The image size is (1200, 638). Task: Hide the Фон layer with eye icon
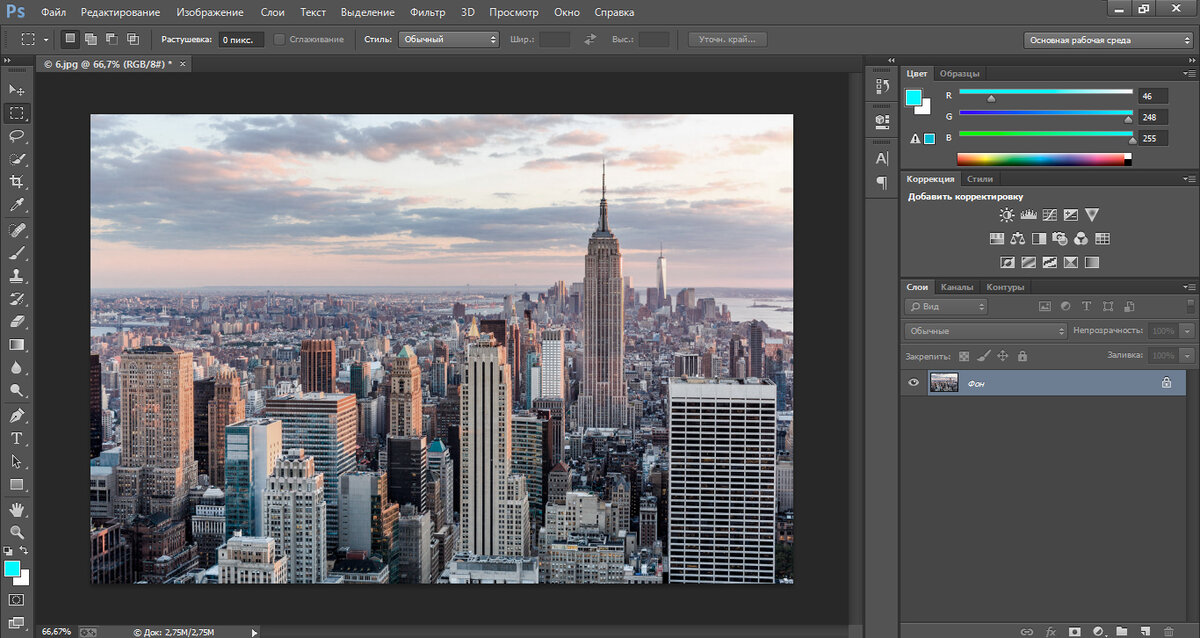[913, 382]
